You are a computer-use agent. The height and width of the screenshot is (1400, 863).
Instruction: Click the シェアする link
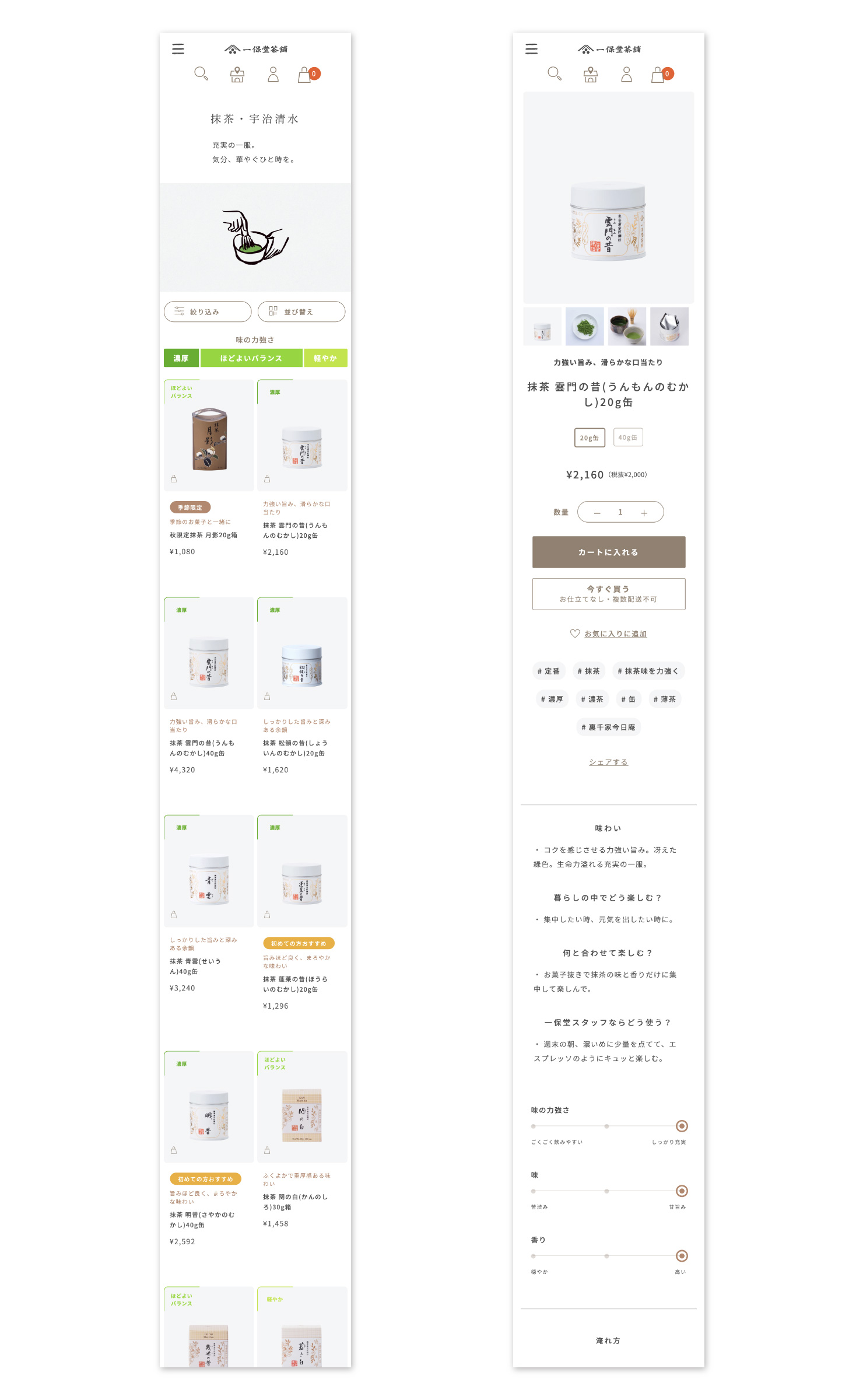click(608, 762)
